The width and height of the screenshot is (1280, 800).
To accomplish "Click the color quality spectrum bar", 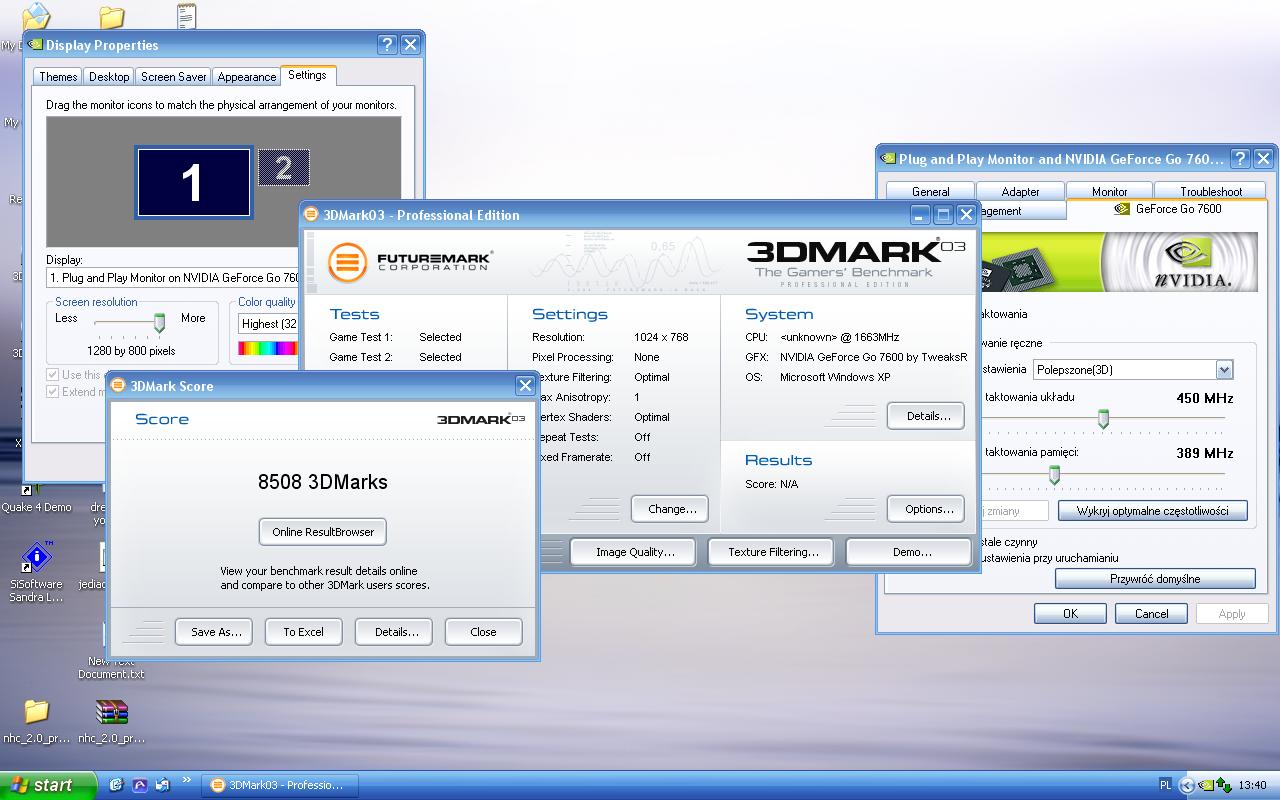I will [268, 348].
